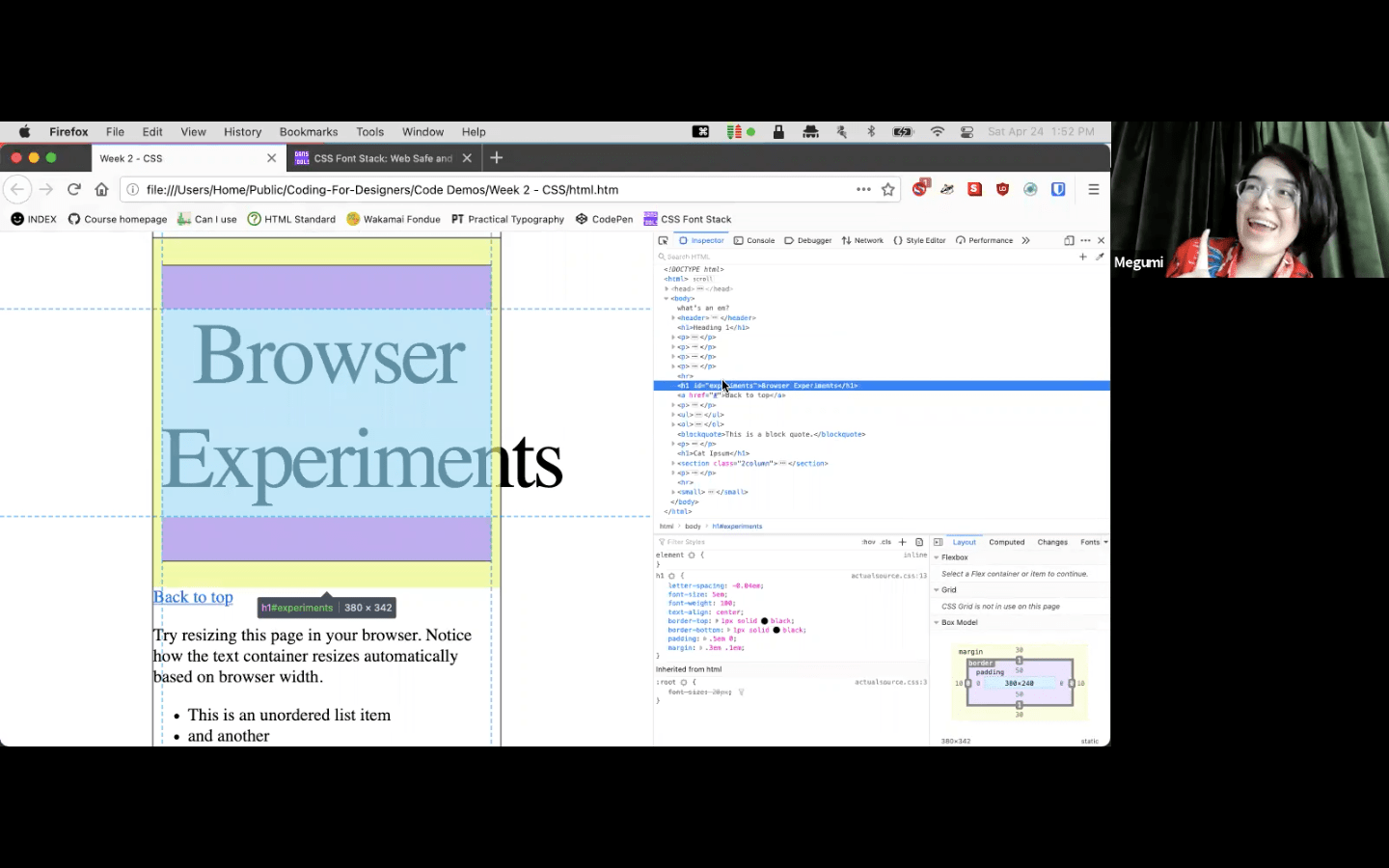Open the History menu in the menu bar

(242, 132)
